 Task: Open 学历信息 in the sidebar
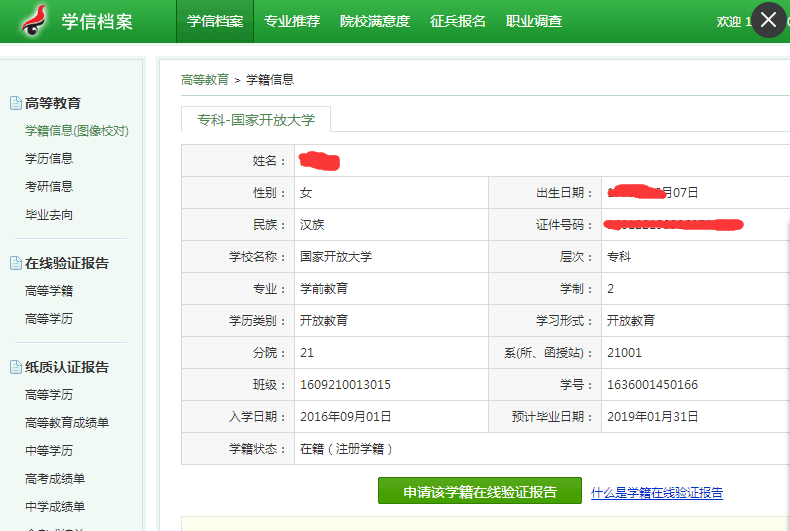click(49, 159)
